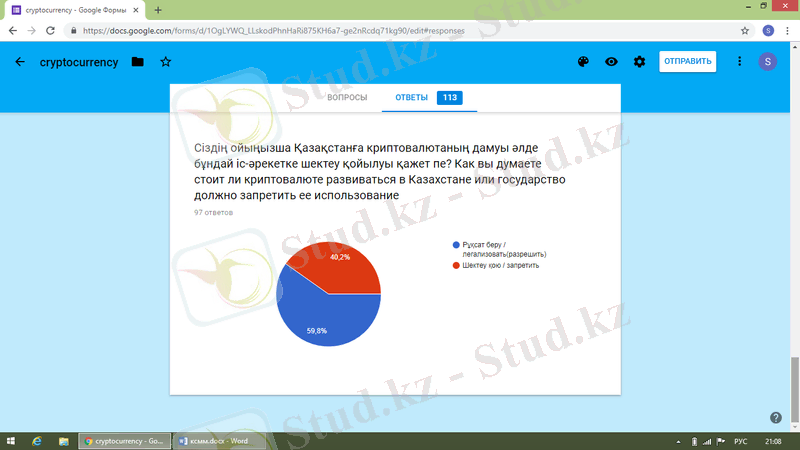
Task: Click the form title cryptocurrency
Action: pyautogui.click(x=79, y=62)
